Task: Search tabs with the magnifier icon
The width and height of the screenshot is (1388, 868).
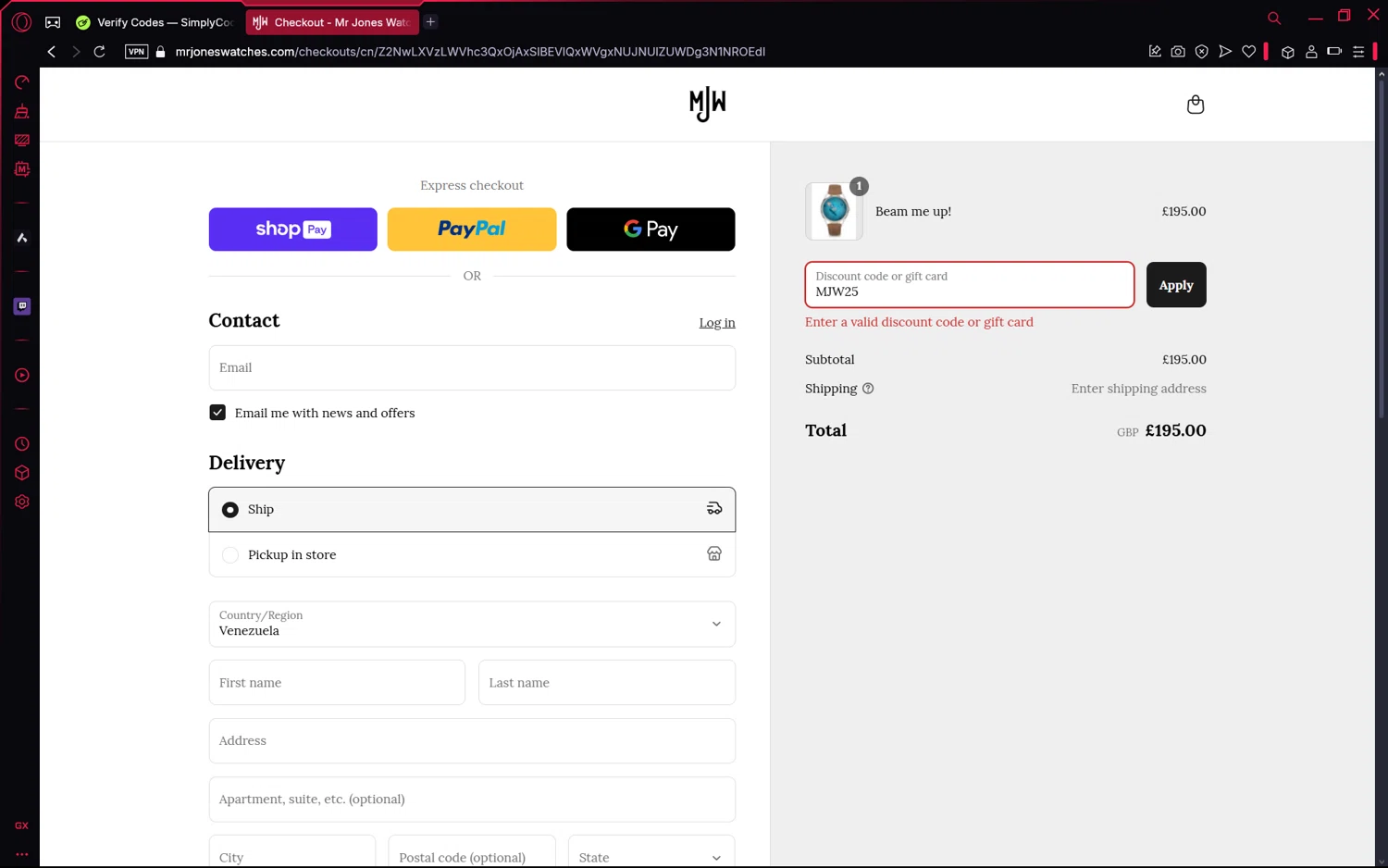Action: click(x=1274, y=18)
